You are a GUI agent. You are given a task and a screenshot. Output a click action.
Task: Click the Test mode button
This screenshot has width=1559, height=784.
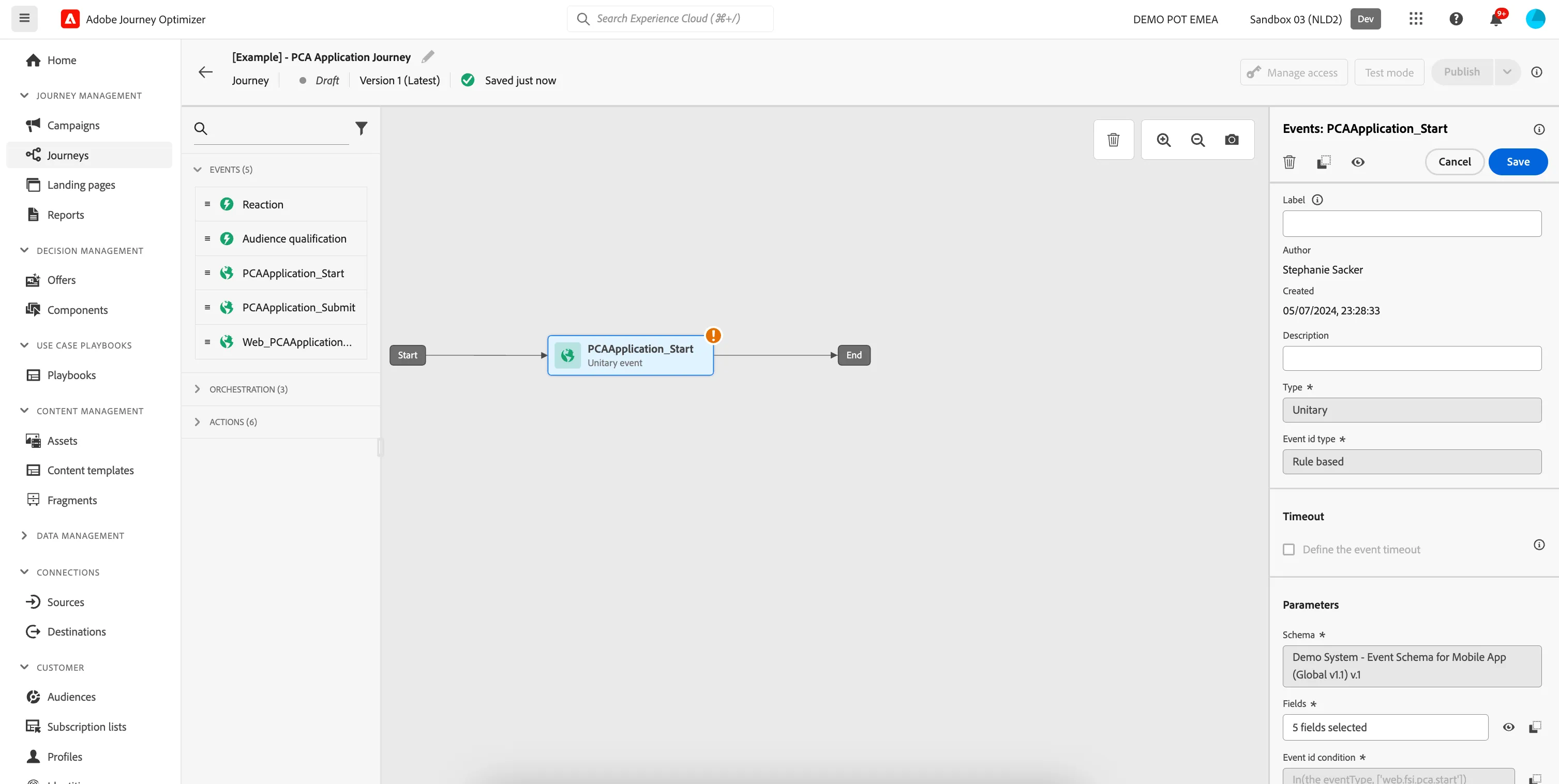1389,72
